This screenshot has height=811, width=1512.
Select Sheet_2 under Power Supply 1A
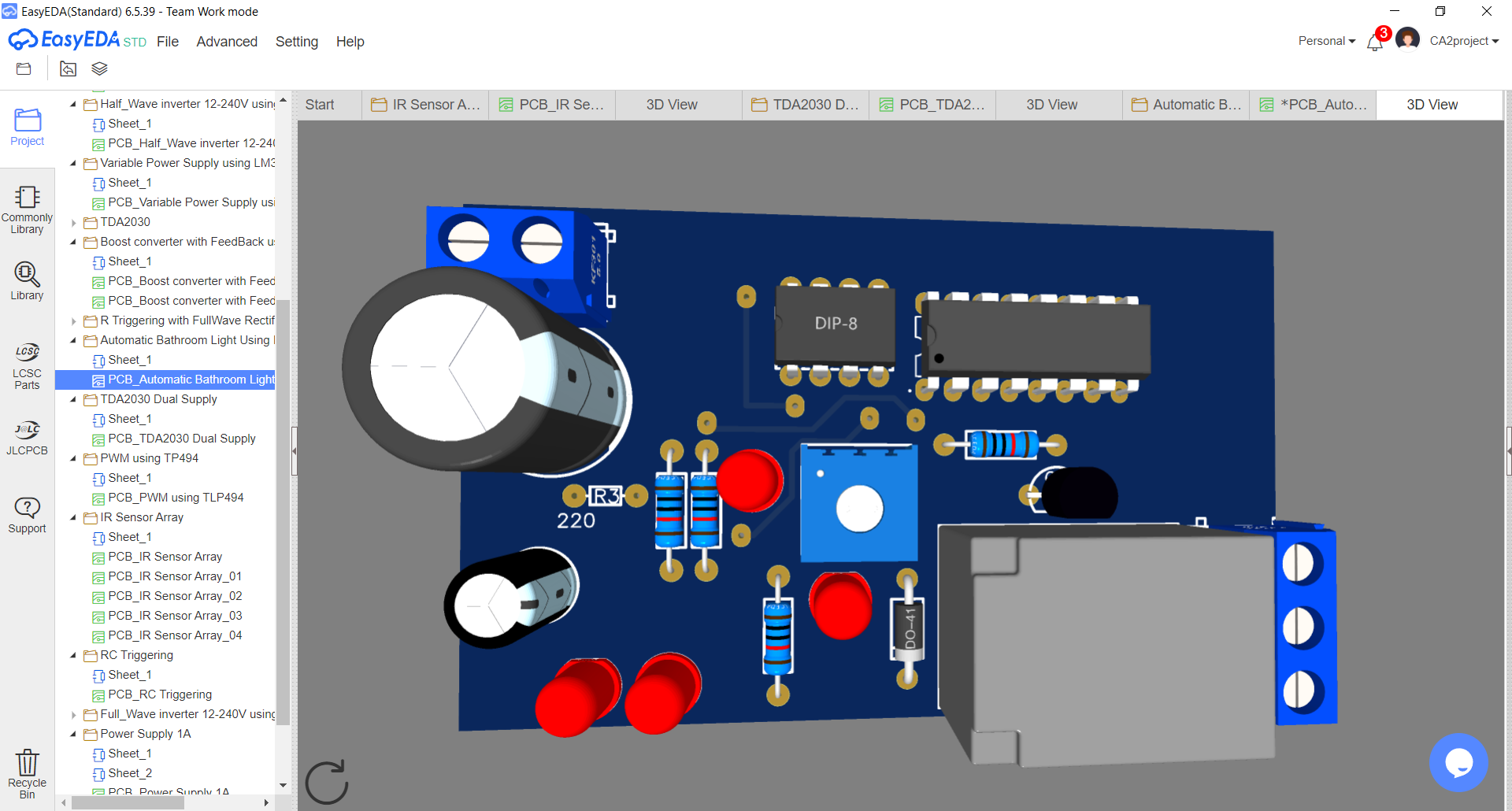tap(130, 773)
